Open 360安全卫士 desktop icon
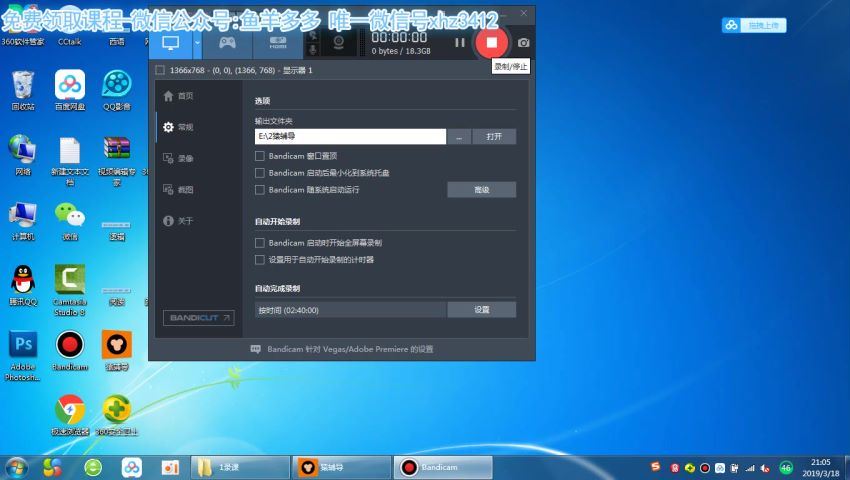The width and height of the screenshot is (850, 480). click(x=117, y=415)
